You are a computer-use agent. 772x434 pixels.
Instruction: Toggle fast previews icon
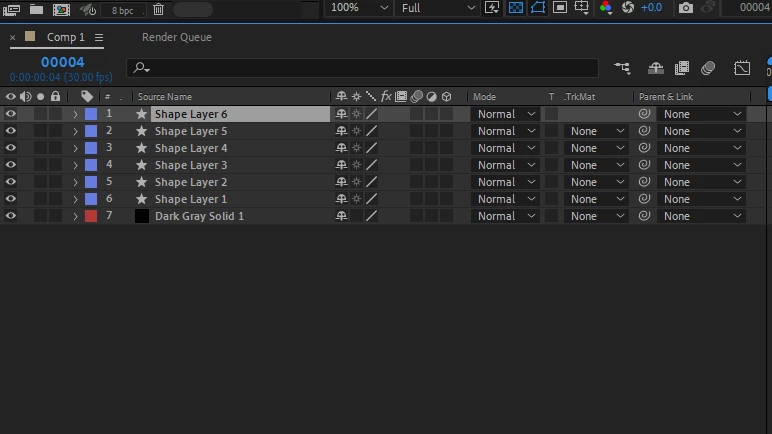click(x=492, y=7)
